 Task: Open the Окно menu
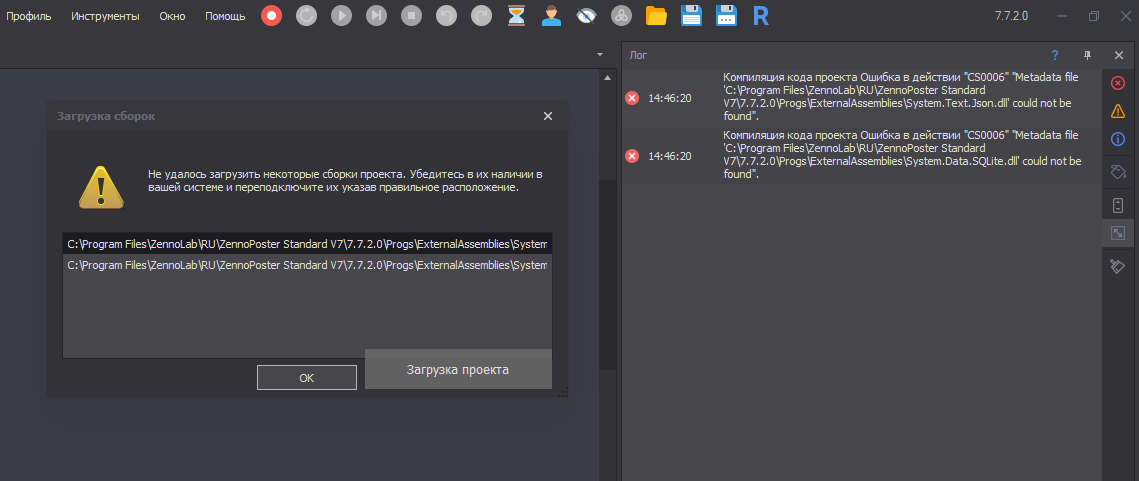point(172,16)
